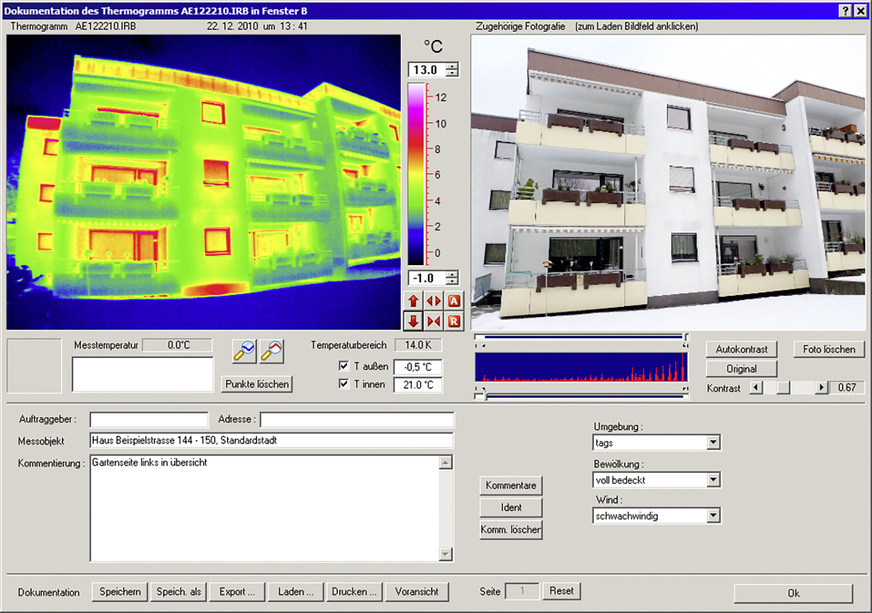Adjust the Kontrast slider
Screen dimensions: 872x613
click(x=784, y=387)
